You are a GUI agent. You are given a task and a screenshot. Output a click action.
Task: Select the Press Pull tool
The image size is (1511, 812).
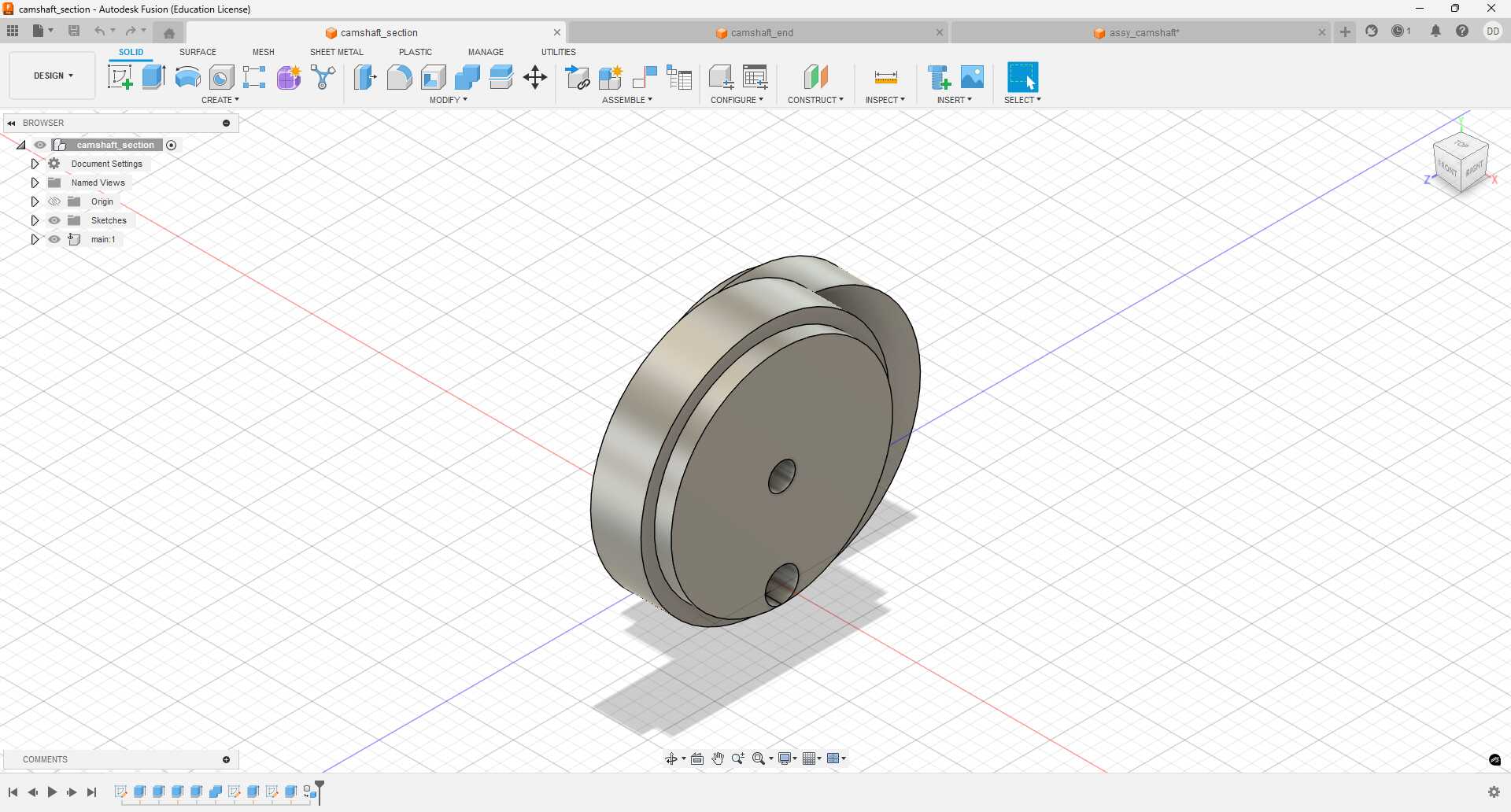point(365,76)
